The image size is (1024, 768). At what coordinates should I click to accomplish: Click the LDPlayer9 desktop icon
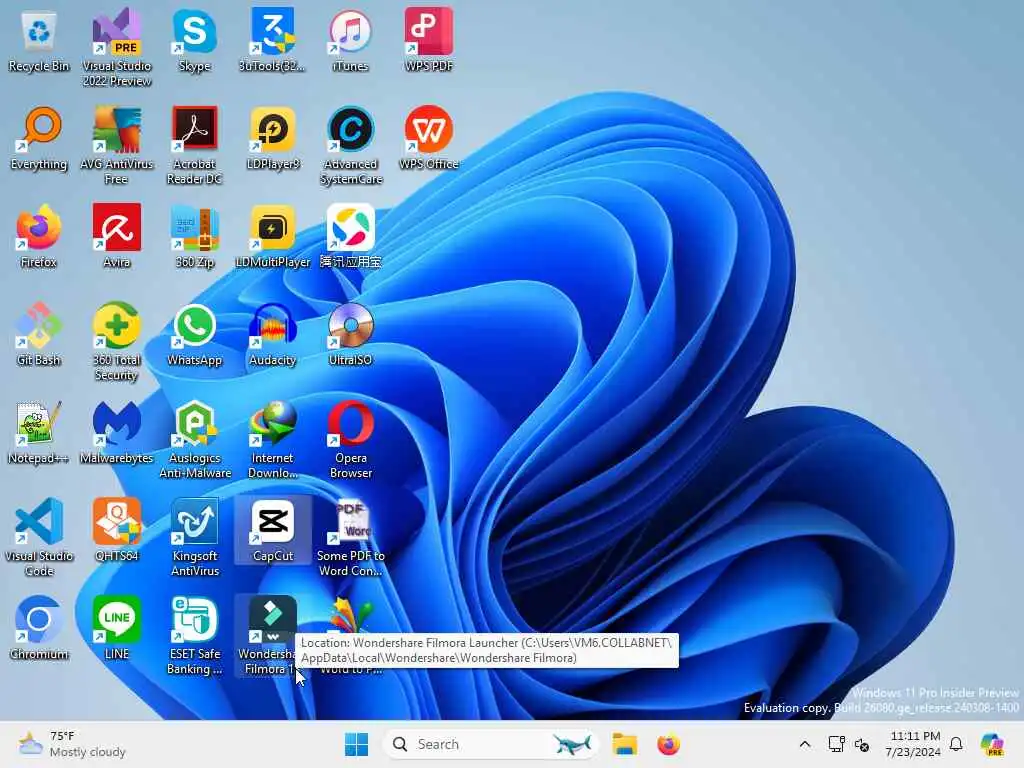tap(273, 138)
